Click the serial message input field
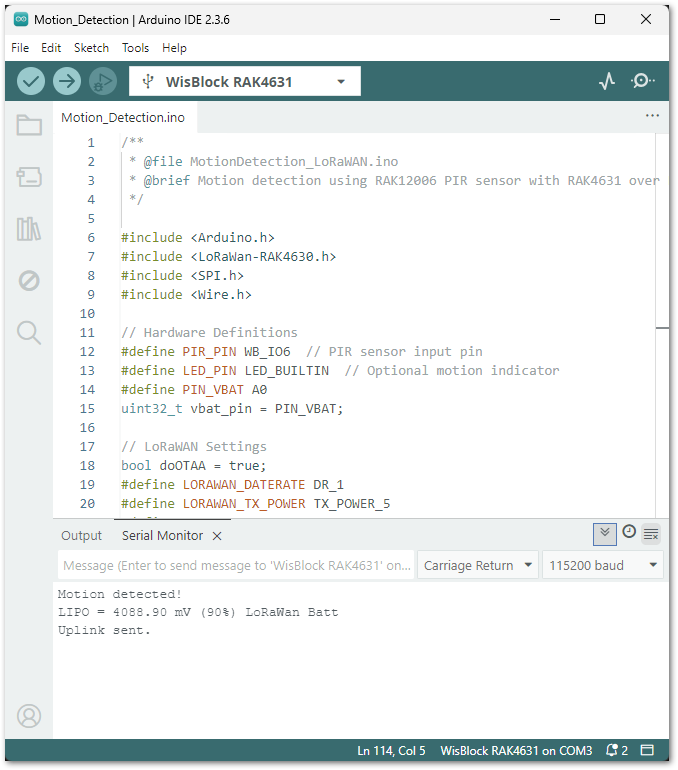The height and width of the screenshot is (770, 678). (237, 565)
